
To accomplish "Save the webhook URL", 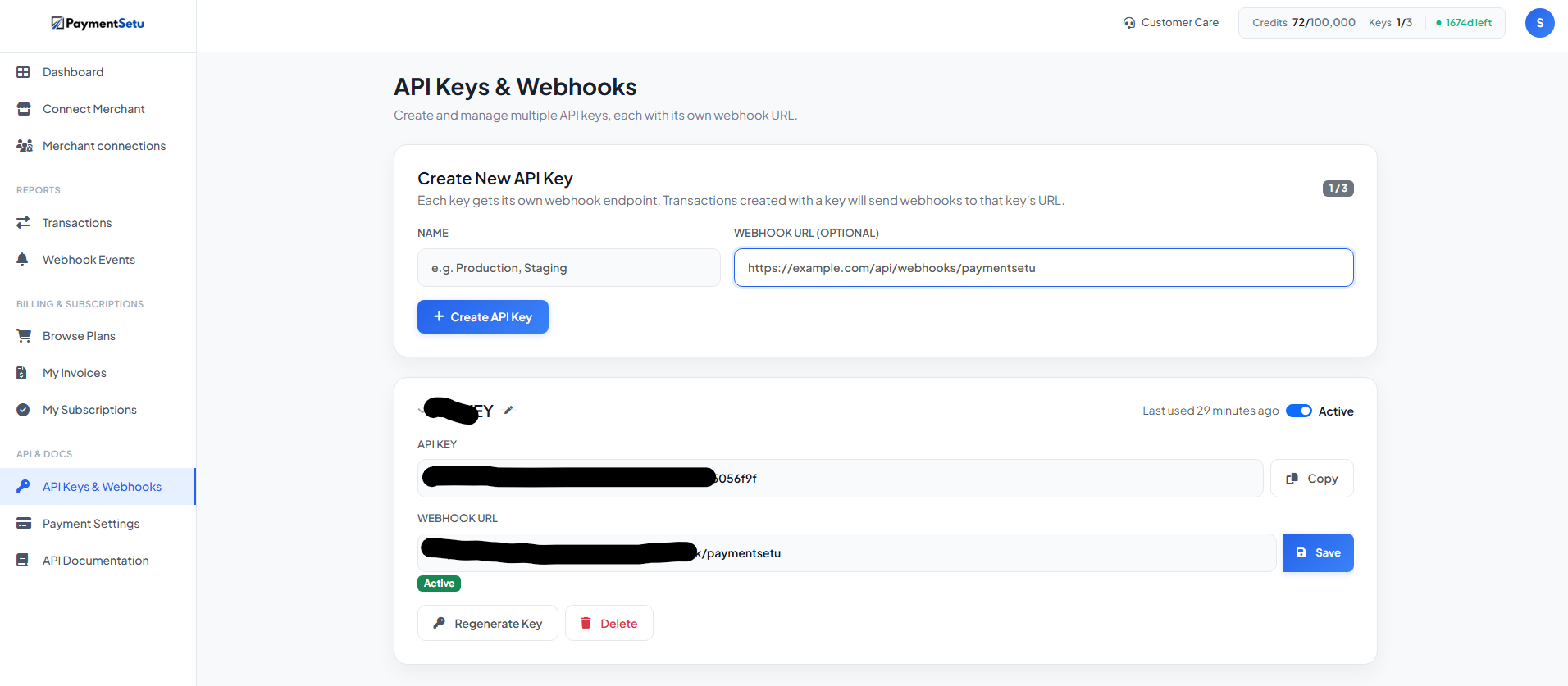I will click(1318, 553).
